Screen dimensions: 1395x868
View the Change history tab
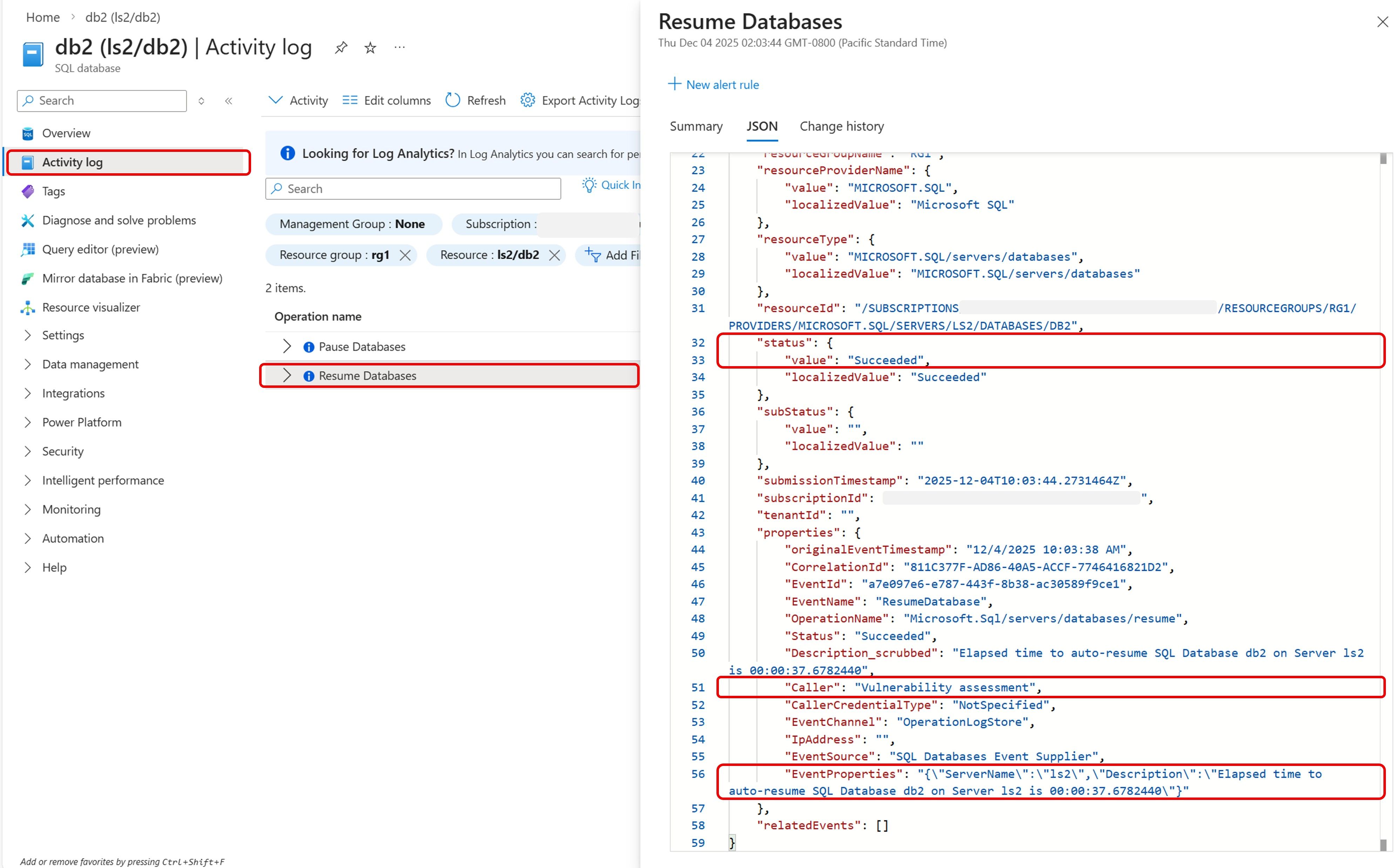tap(841, 126)
